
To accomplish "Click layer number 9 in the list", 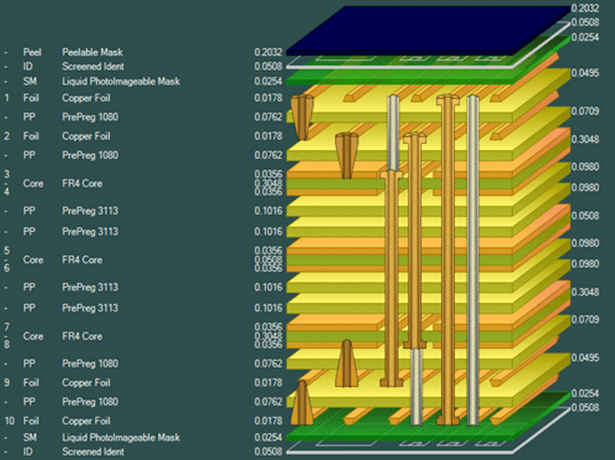I will pos(7,382).
